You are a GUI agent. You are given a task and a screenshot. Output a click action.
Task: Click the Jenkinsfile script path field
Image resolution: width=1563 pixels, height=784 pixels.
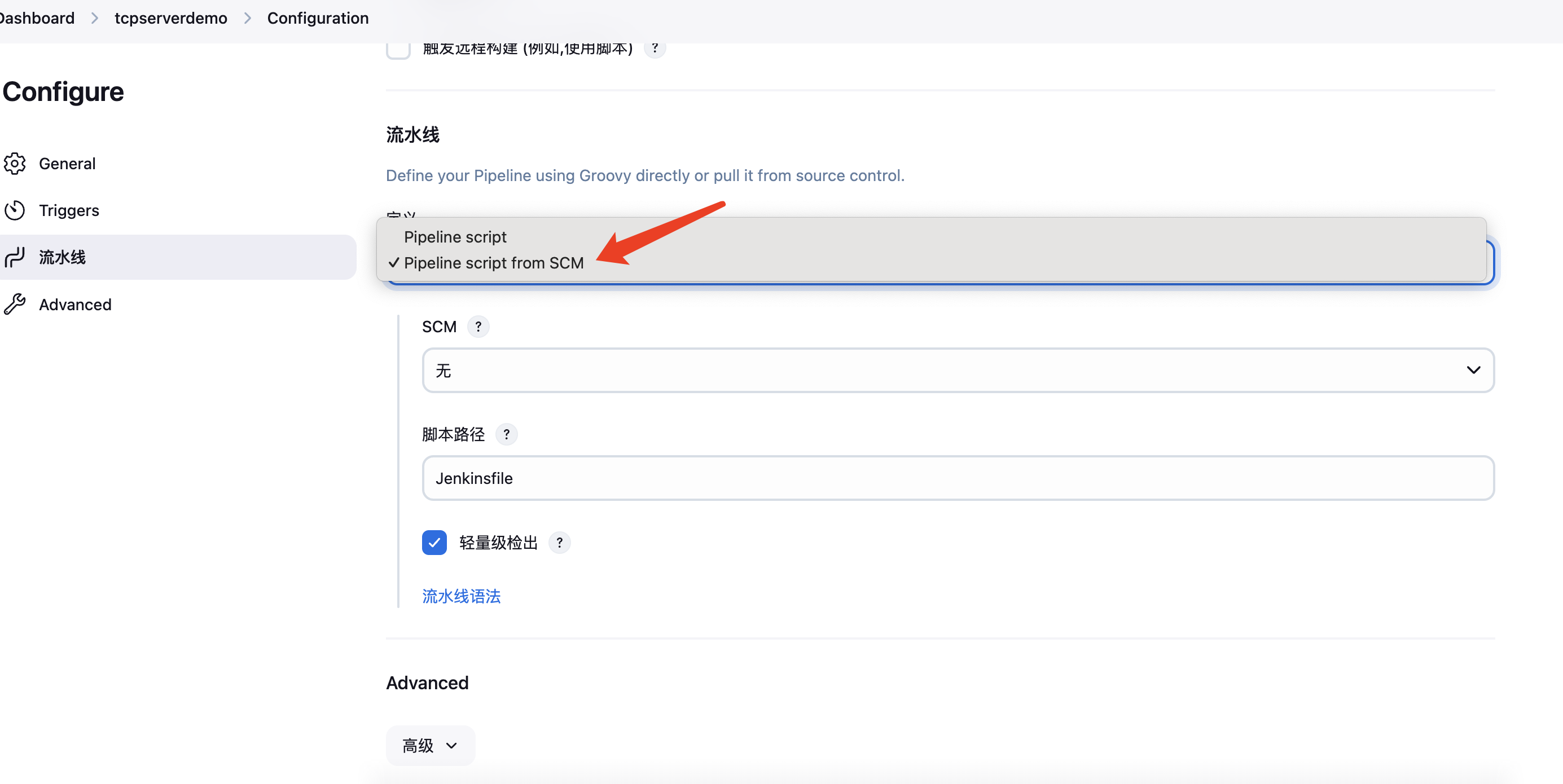[958, 478]
